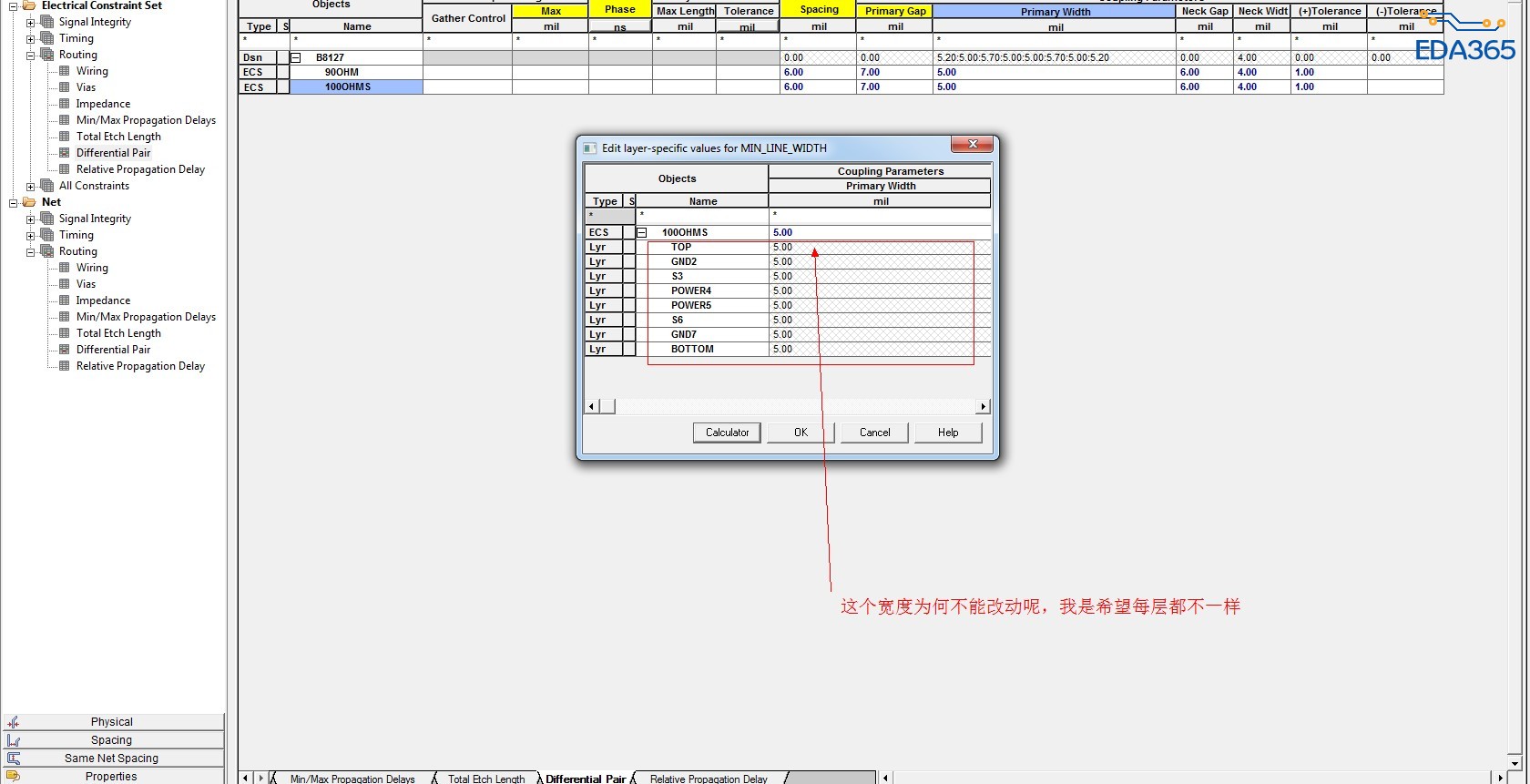This screenshot has width=1530, height=784.
Task: Open the Calculator in the dialog
Action: coord(727,433)
